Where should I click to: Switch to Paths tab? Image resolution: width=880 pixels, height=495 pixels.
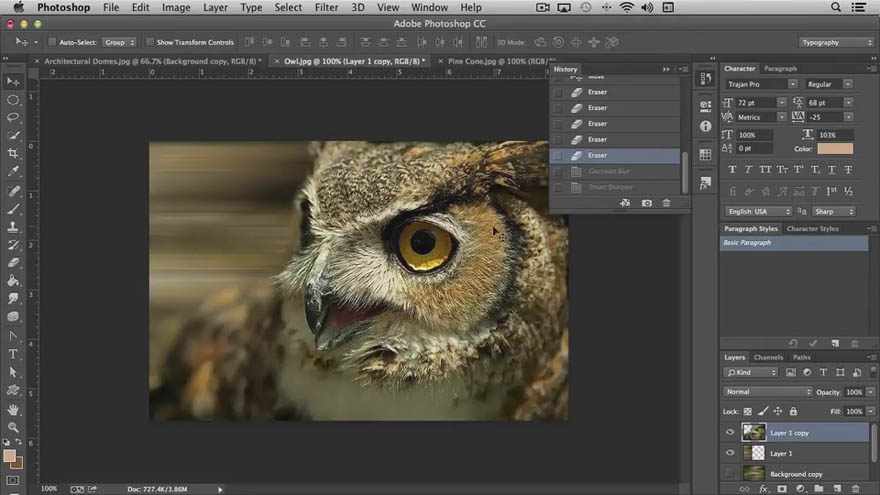(x=801, y=357)
